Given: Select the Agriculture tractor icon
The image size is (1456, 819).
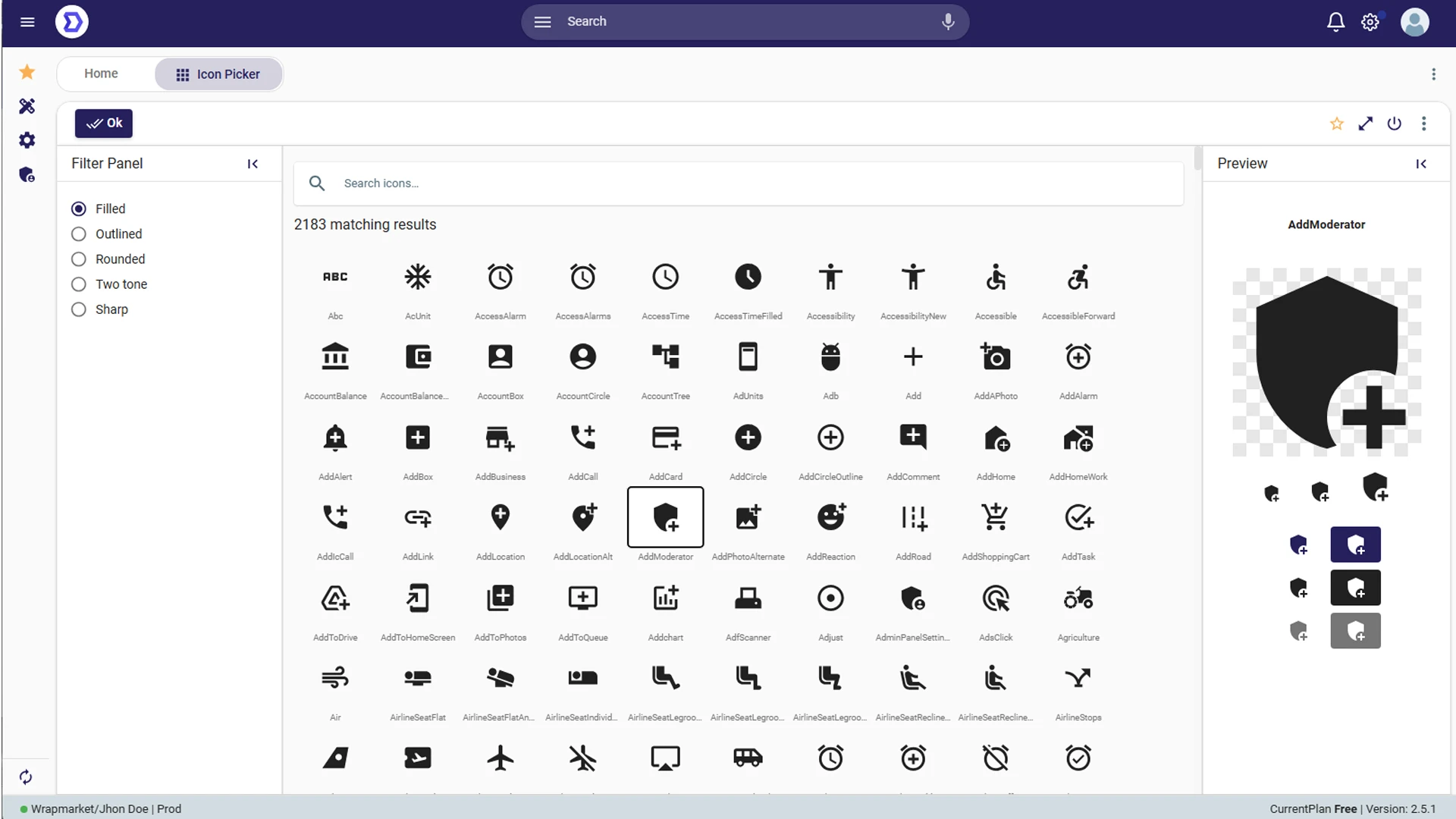Looking at the screenshot, I should click(1078, 598).
